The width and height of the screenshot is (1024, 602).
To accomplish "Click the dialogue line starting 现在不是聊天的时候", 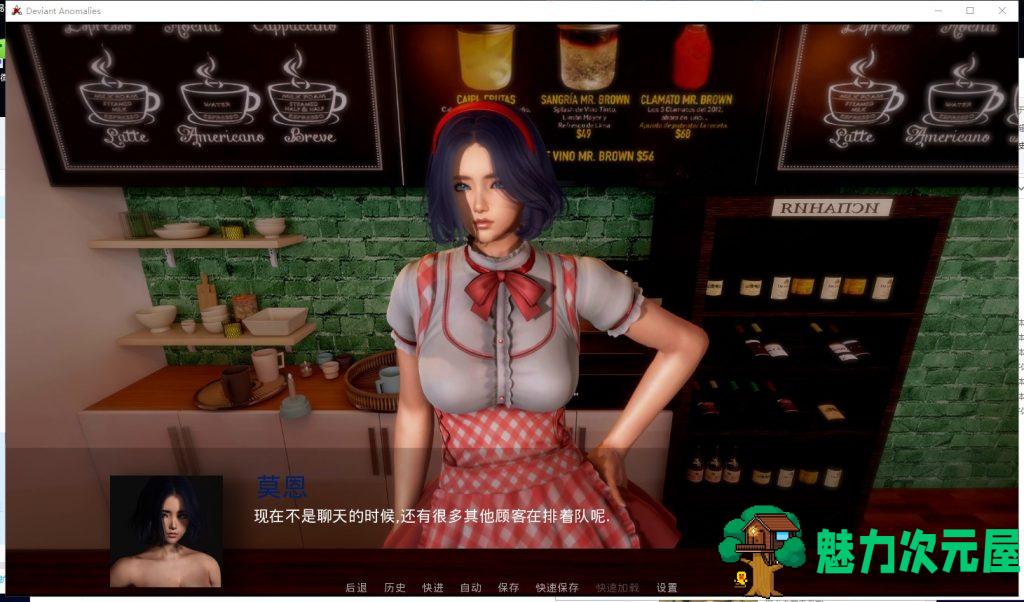I will click(432, 516).
